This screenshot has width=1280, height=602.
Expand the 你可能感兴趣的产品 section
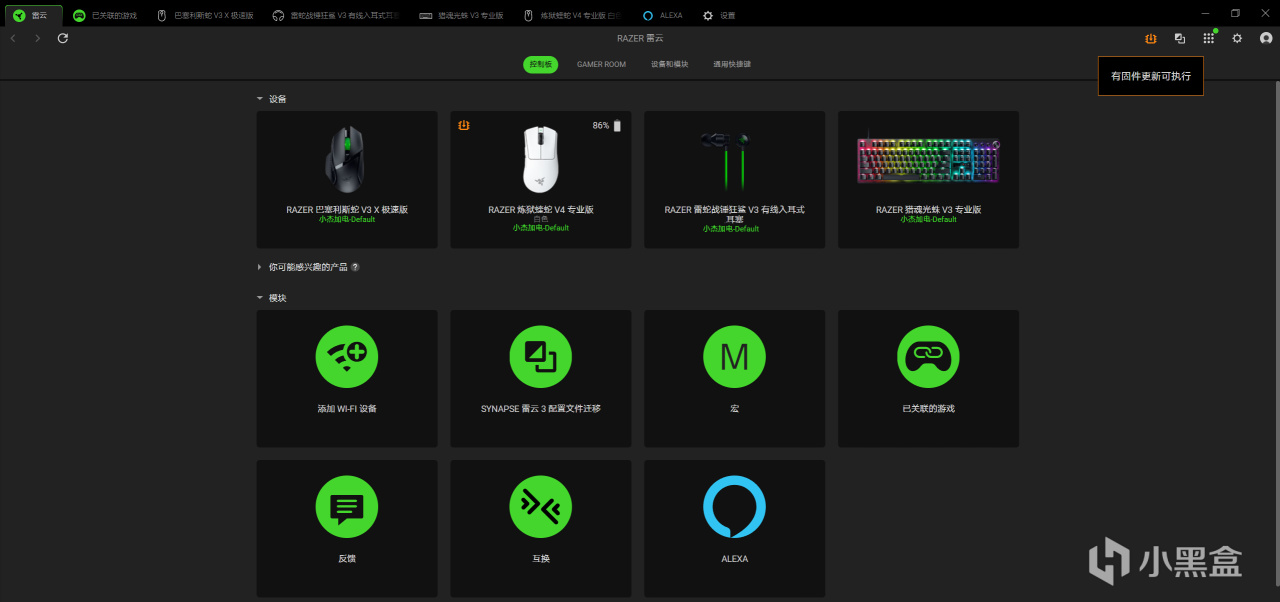coord(260,268)
